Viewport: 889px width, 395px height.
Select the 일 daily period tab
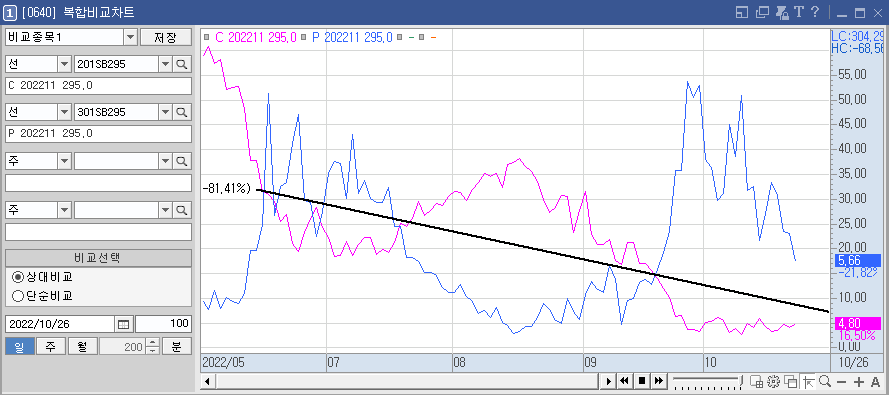click(20, 346)
